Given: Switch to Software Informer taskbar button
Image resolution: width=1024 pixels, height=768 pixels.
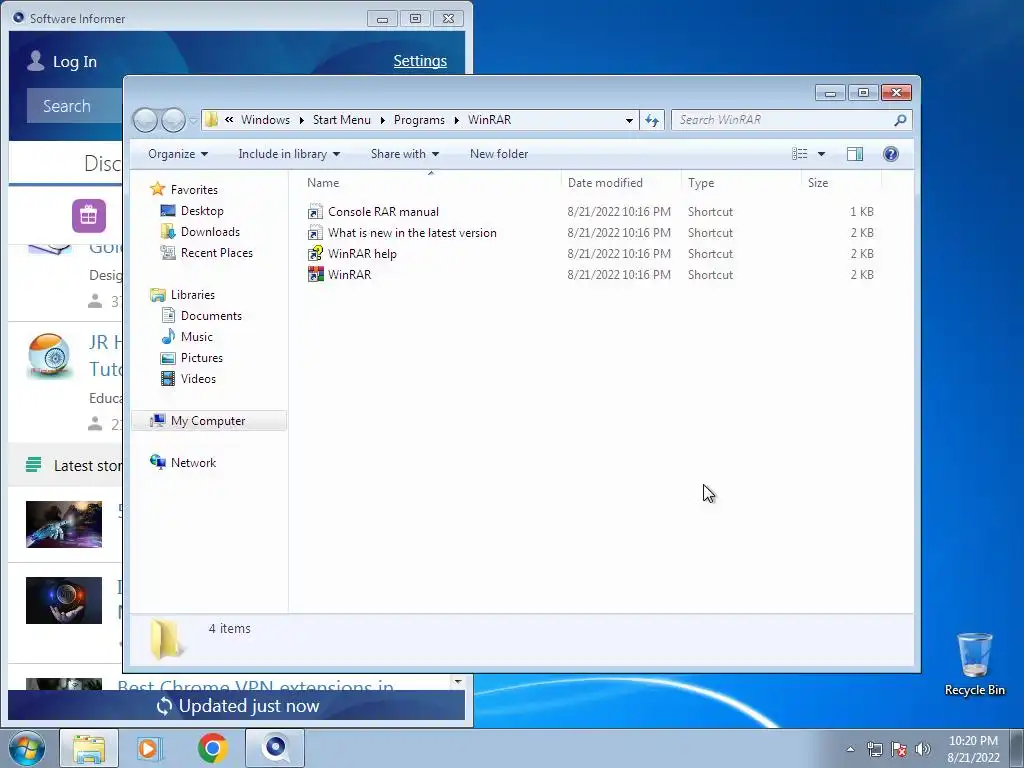Looking at the screenshot, I should [275, 748].
